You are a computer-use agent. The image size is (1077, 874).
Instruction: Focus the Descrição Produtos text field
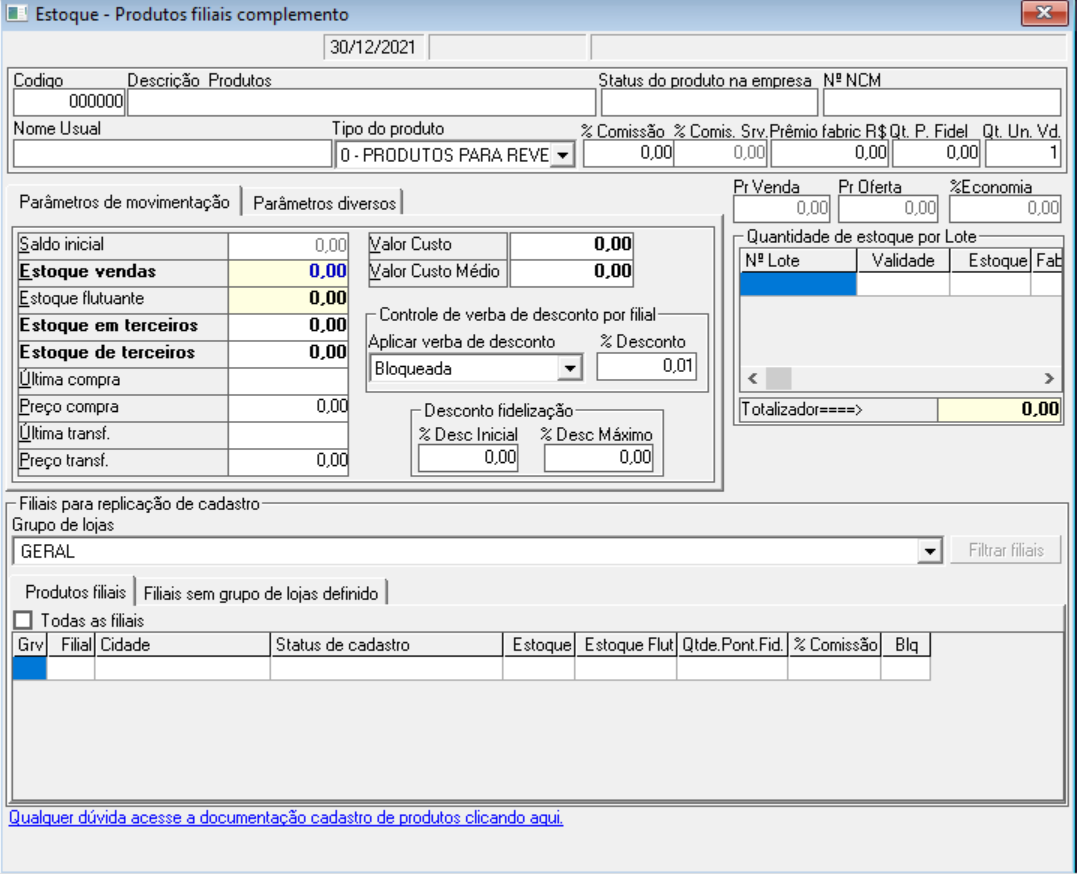point(360,102)
